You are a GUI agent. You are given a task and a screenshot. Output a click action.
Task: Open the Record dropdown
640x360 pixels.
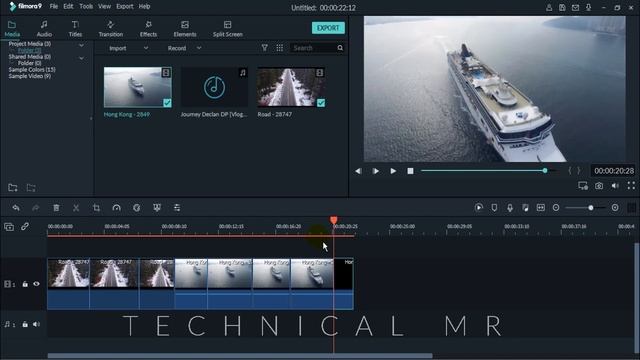(184, 48)
